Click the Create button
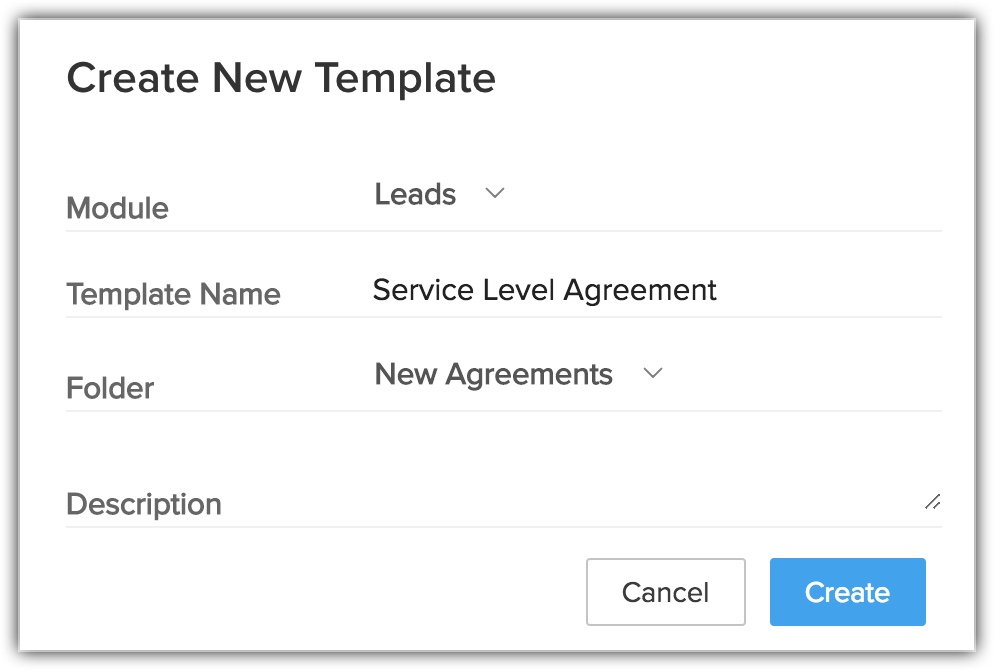994x670 pixels. 847,592
